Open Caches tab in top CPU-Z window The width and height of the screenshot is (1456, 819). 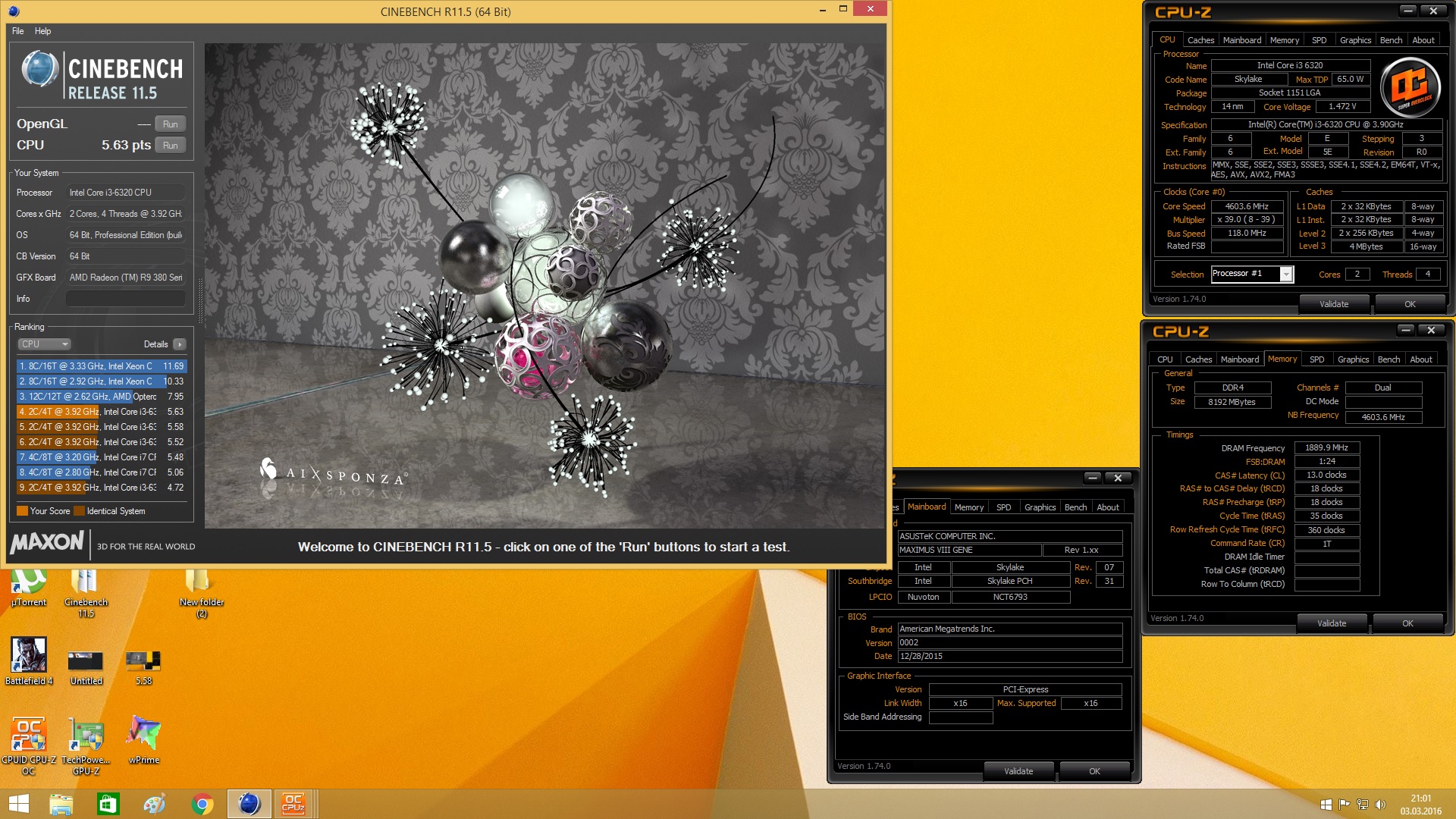[1200, 40]
